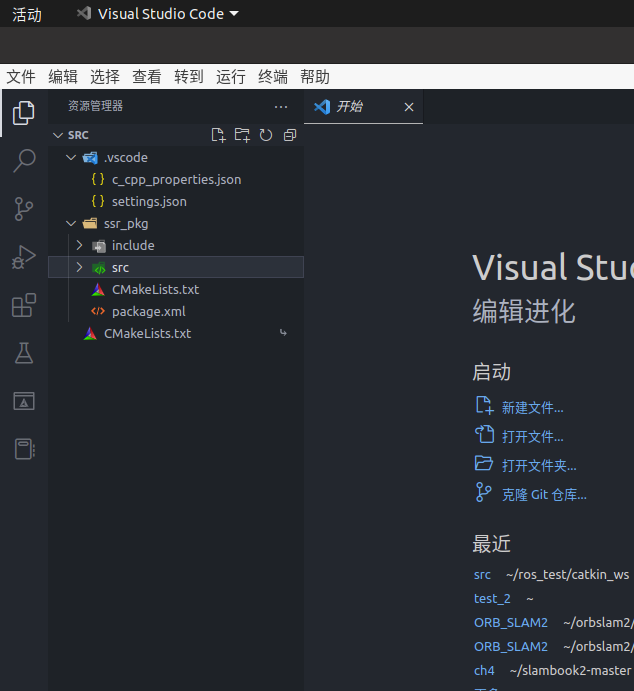Click the 打开文件夹... link

(x=539, y=465)
